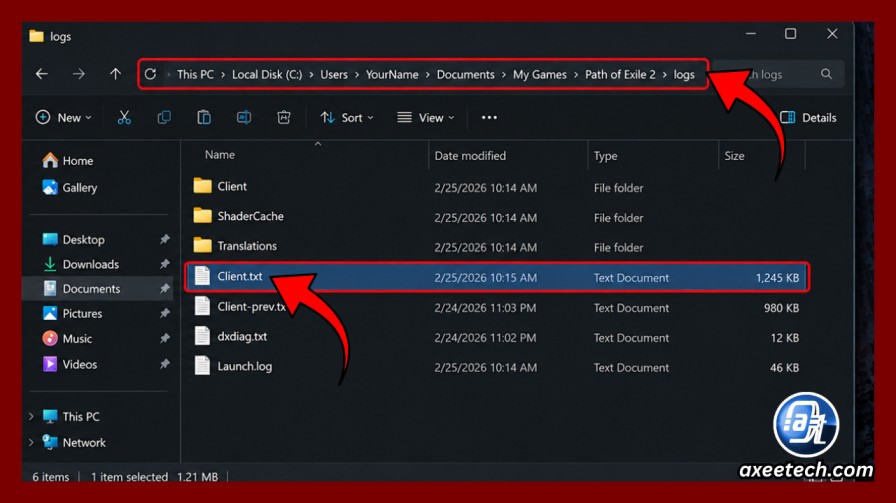Screen dimensions: 896x503
Task: Select the Client.txt file
Action: click(496, 277)
